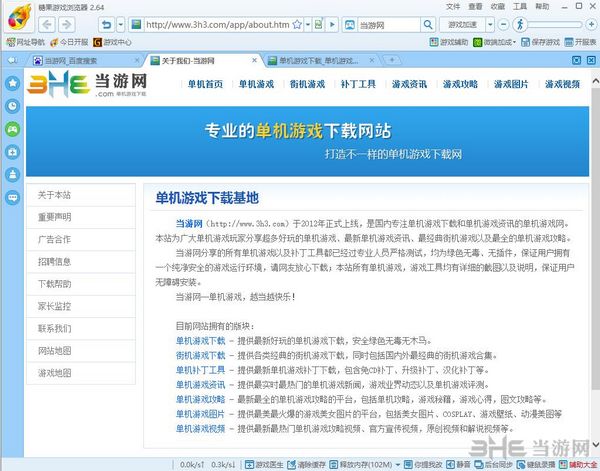Close the 关于我们-当游网 tab
The height and width of the screenshot is (471, 600).
(254, 60)
